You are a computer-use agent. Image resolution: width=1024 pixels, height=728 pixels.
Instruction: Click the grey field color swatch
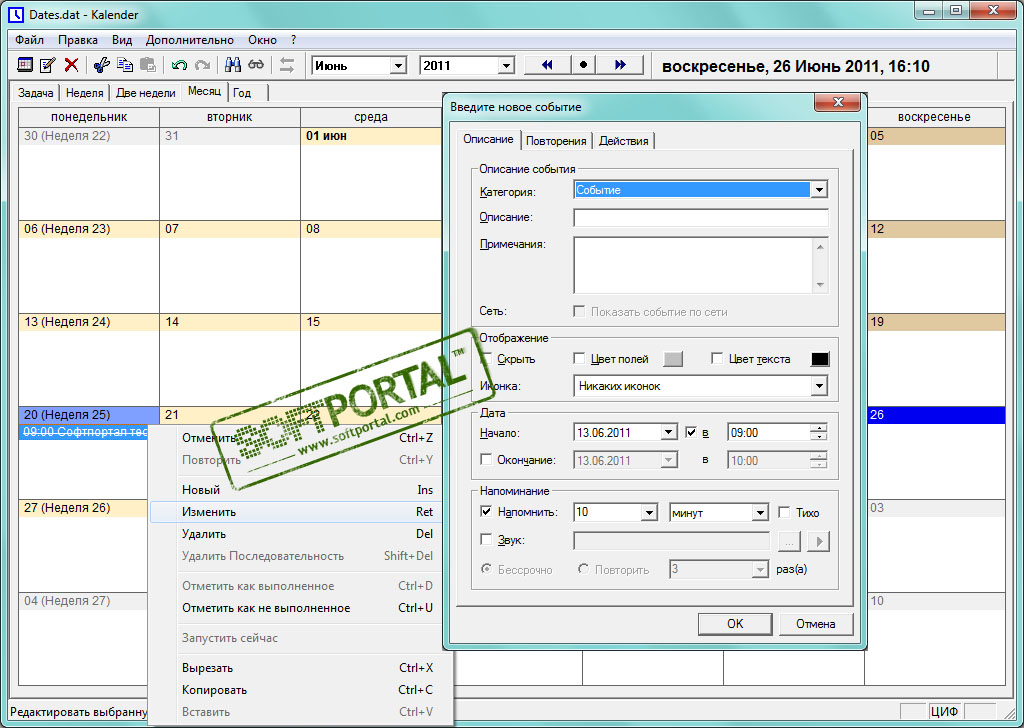pyautogui.click(x=673, y=359)
